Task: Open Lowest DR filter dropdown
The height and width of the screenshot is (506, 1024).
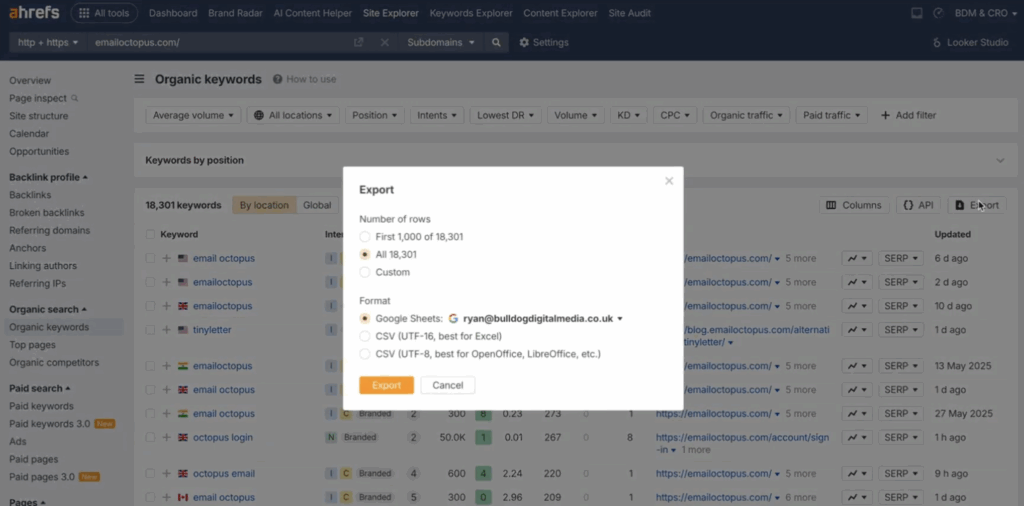Action: 505,115
